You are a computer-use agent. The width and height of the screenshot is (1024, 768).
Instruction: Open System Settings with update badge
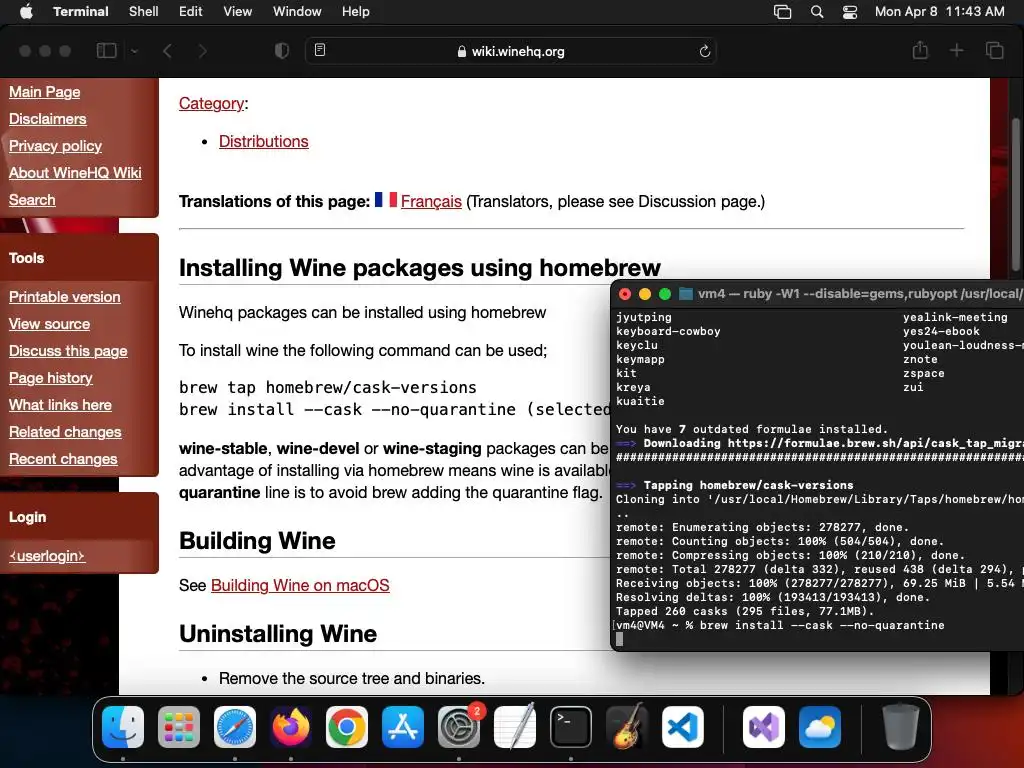point(459,727)
